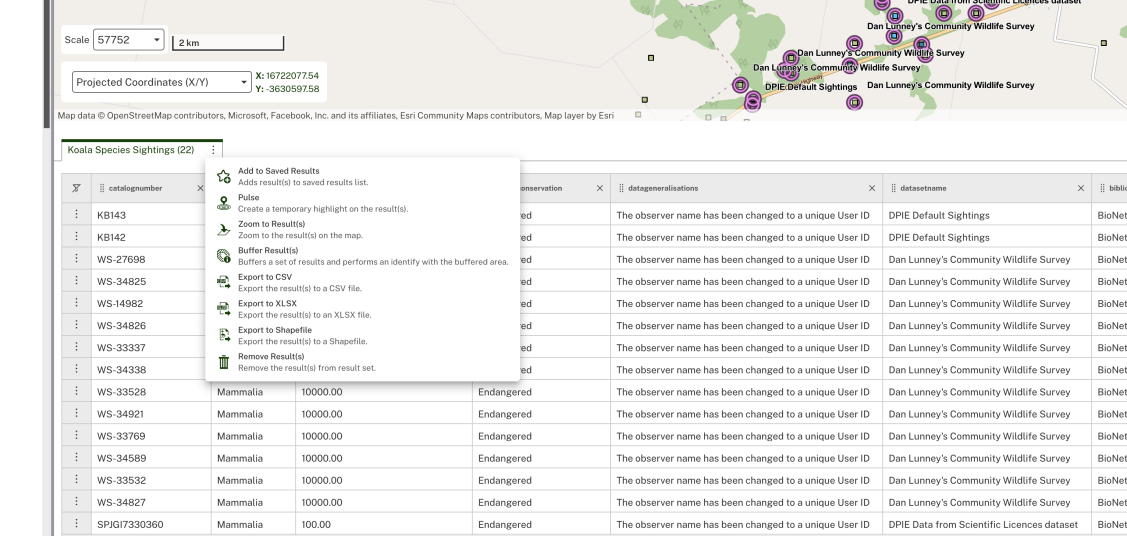
Task: Select DPIE Default Sightings cell in KB143 row
Action: [987, 215]
